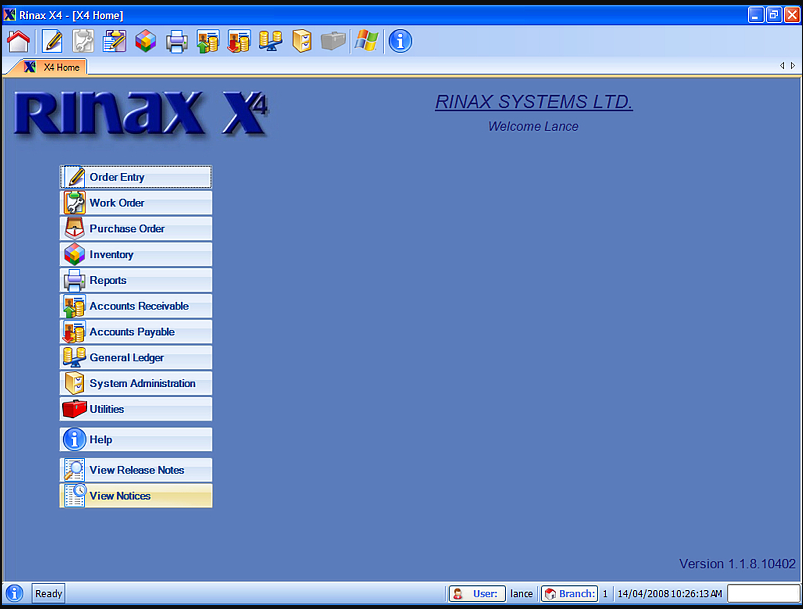Click the grayed-out Utilities toolbox toolbar icon
The width and height of the screenshot is (803, 609).
click(x=333, y=41)
